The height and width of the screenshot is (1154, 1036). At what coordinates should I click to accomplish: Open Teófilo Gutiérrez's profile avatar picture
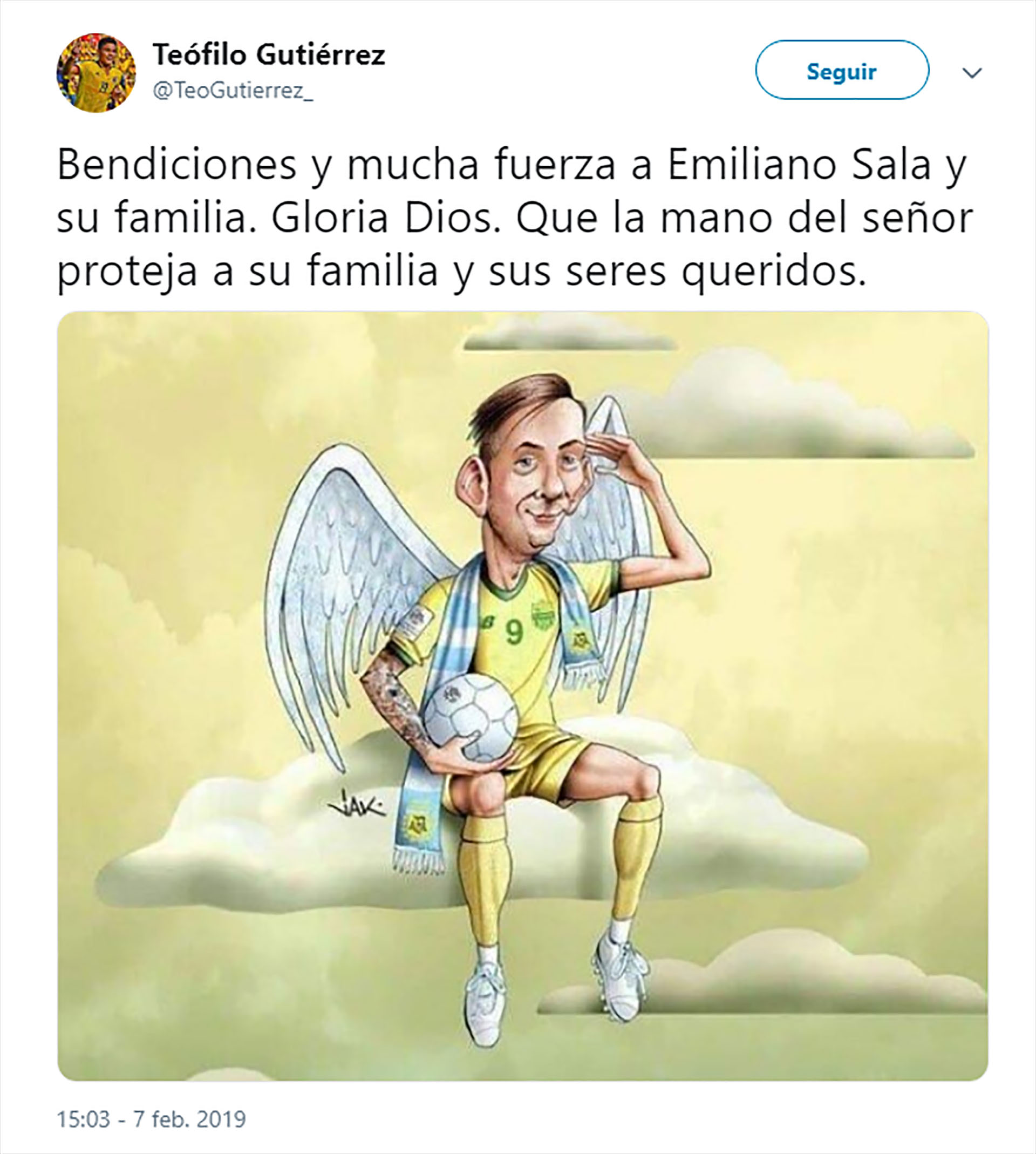[x=96, y=73]
